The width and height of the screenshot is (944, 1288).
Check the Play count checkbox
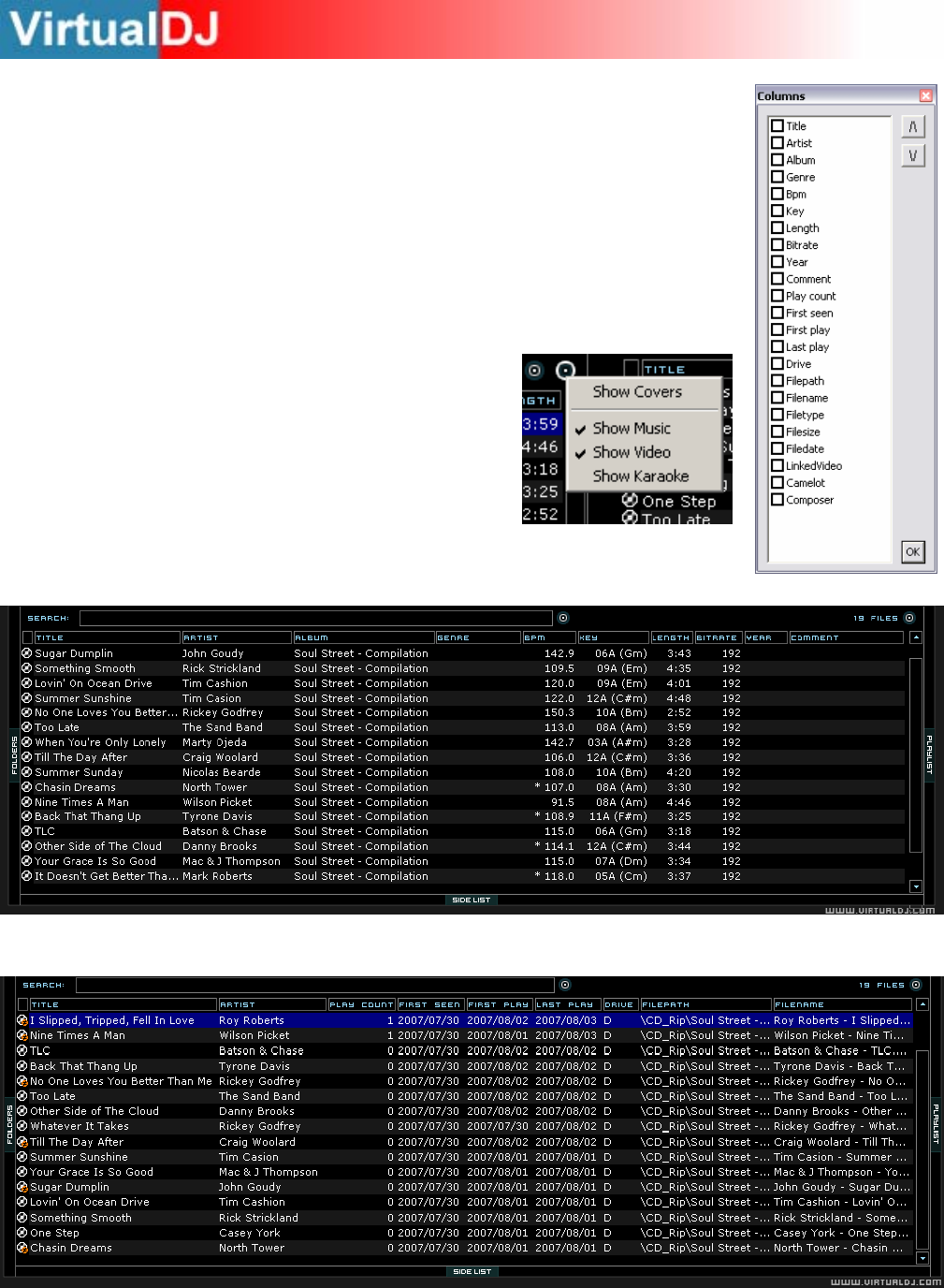click(x=777, y=296)
